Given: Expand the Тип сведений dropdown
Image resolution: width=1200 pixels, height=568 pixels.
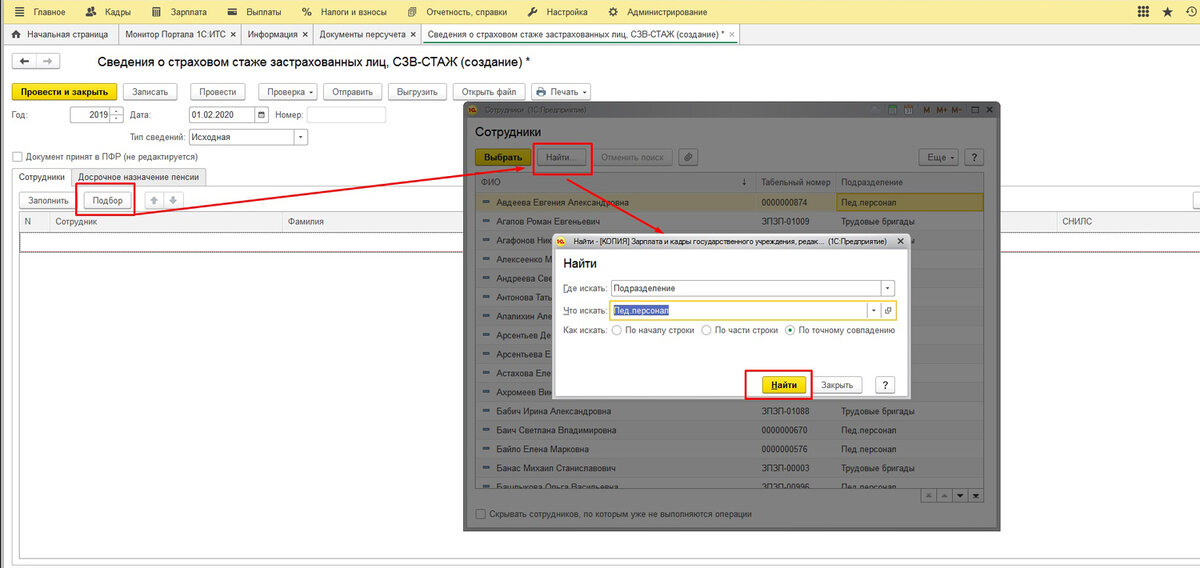Looking at the screenshot, I should pyautogui.click(x=300, y=137).
